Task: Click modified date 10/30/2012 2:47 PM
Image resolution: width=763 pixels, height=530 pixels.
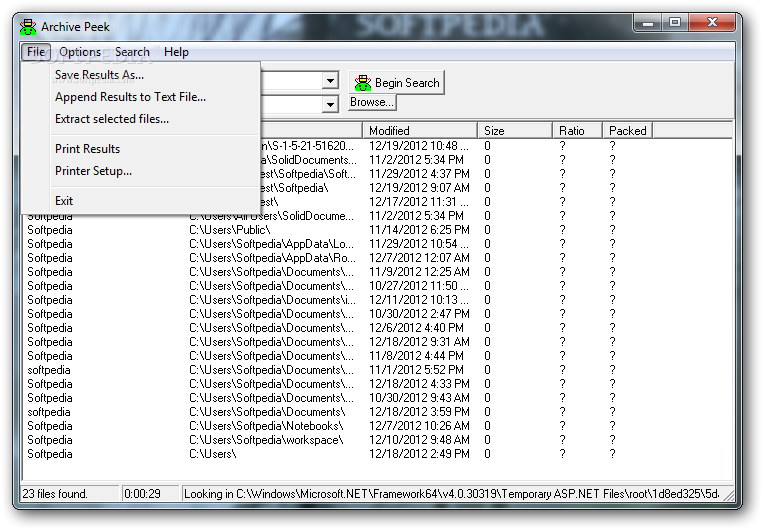Action: 419,314
